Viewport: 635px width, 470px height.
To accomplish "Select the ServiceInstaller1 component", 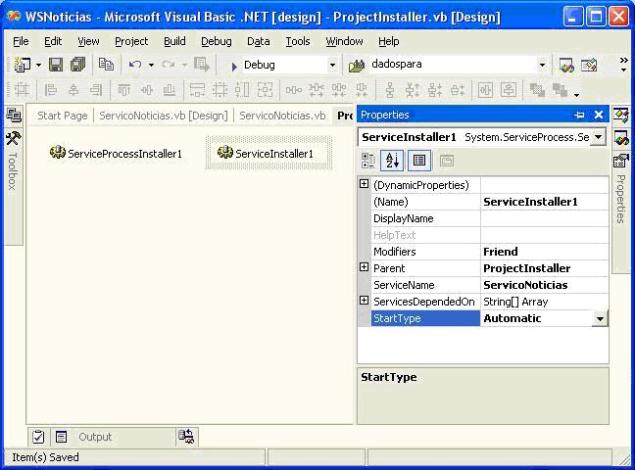I will [x=265, y=153].
